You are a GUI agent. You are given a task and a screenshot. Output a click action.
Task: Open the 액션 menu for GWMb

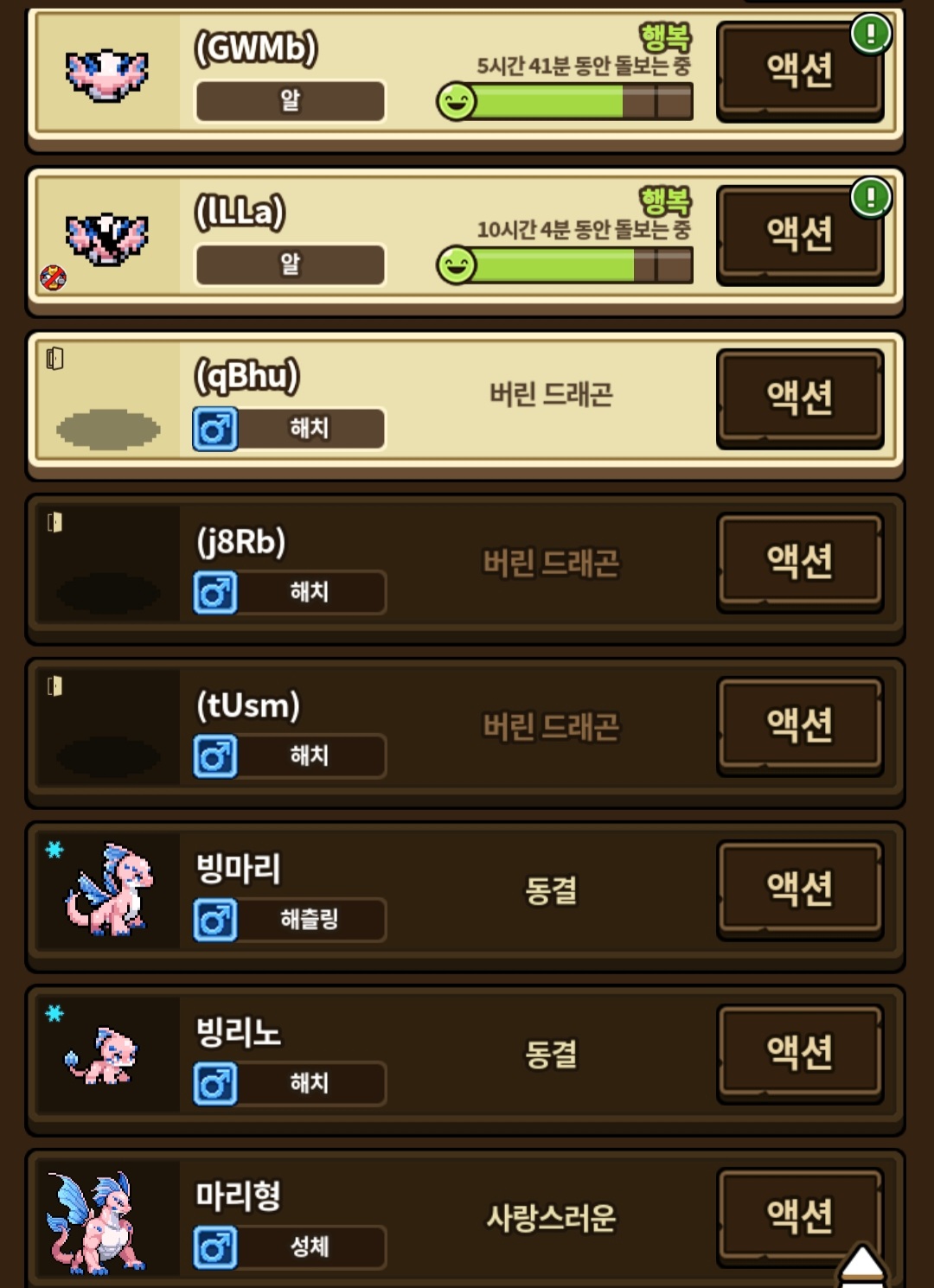(800, 71)
